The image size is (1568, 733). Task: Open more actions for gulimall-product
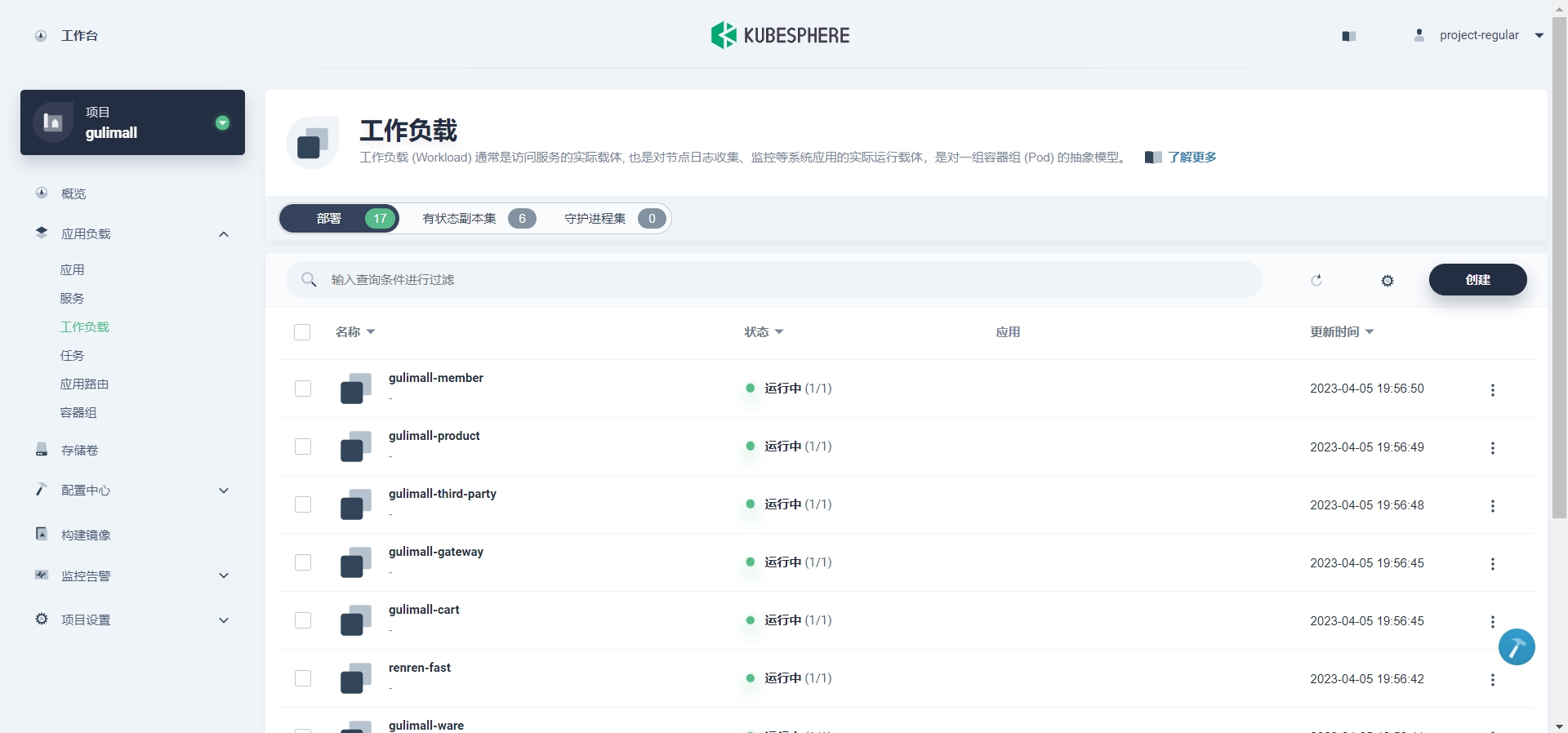tap(1493, 448)
